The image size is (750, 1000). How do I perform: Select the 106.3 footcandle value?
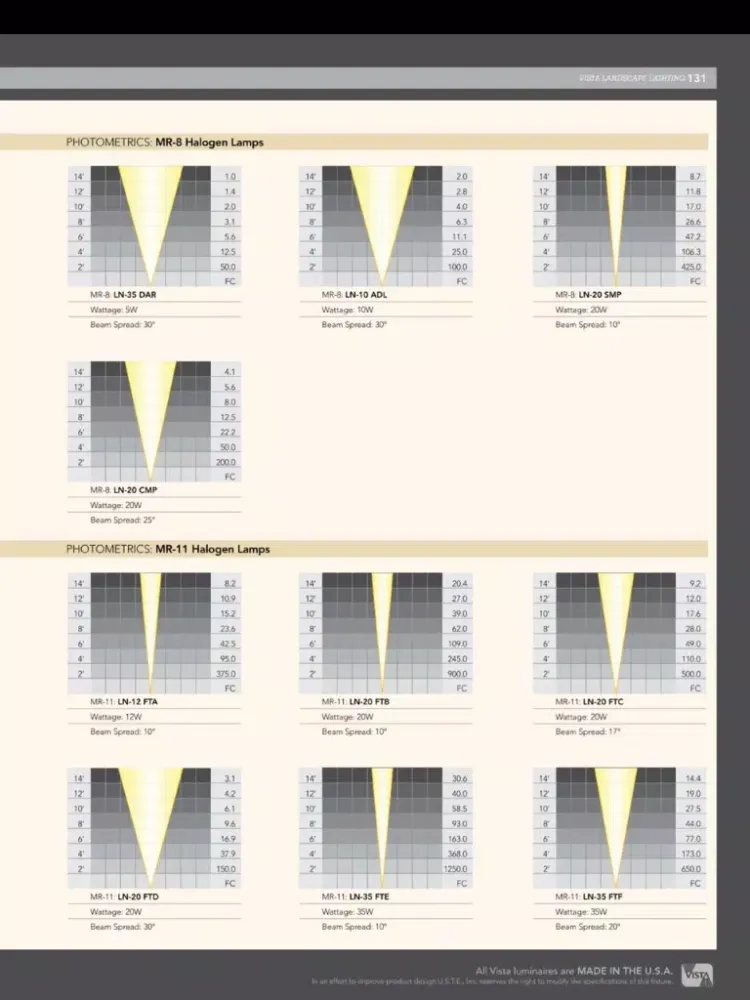[691, 252]
